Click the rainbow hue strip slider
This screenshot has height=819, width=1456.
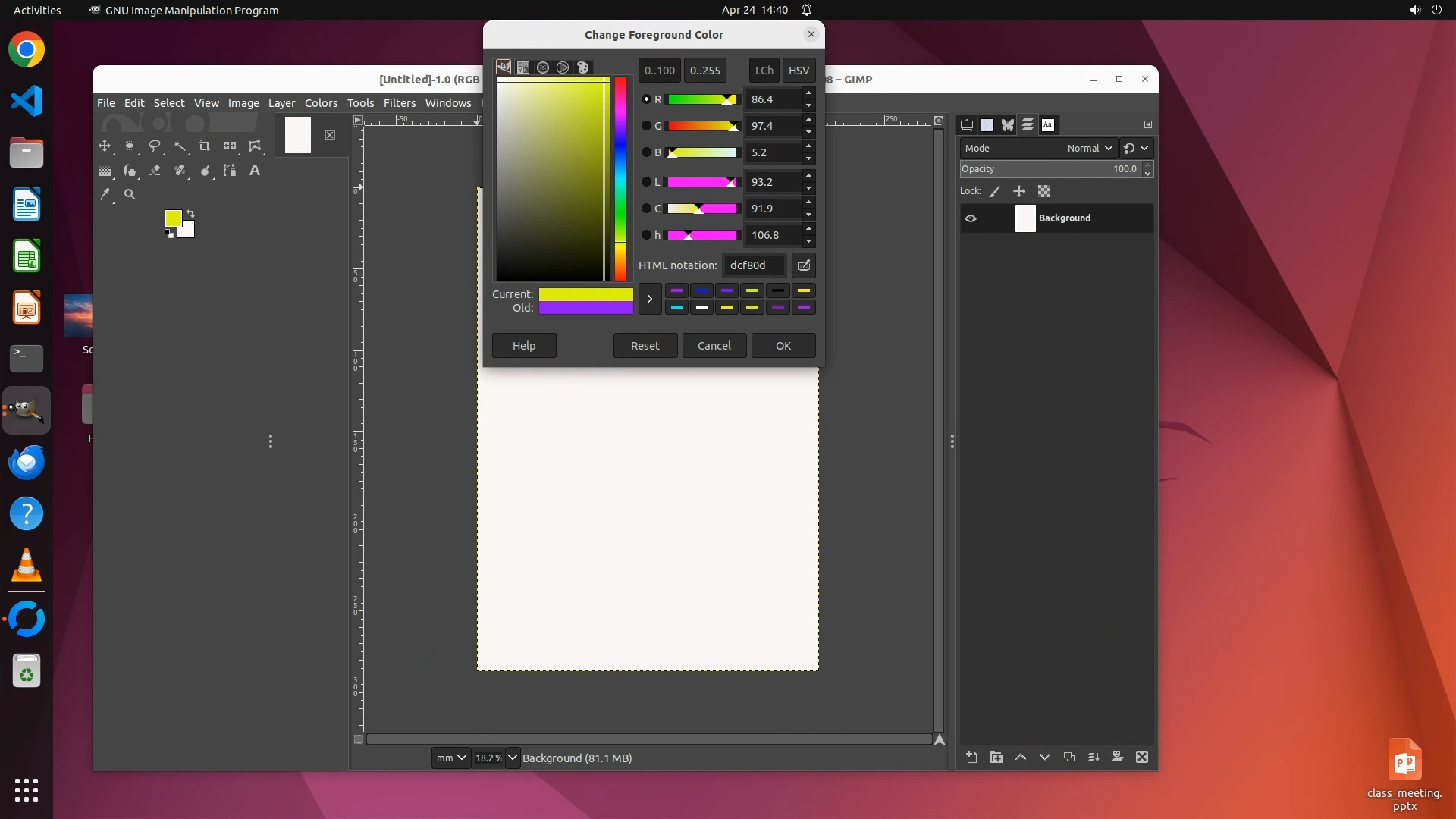coord(620,178)
